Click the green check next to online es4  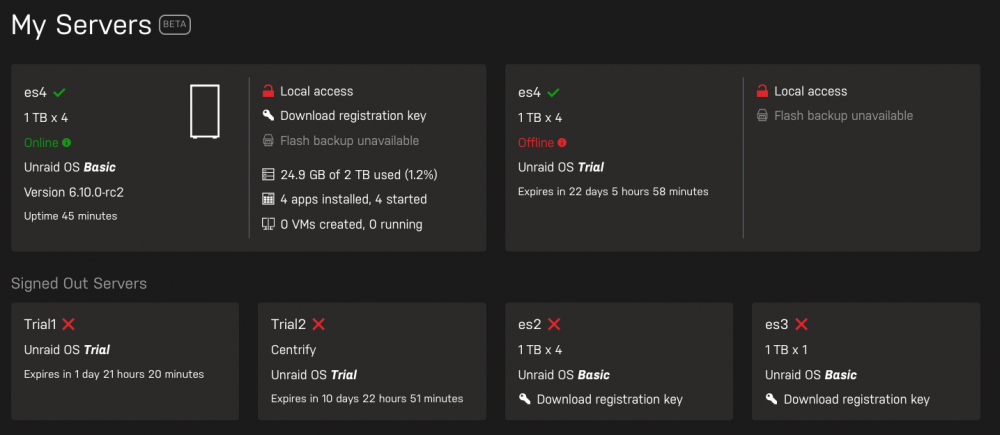[x=59, y=92]
